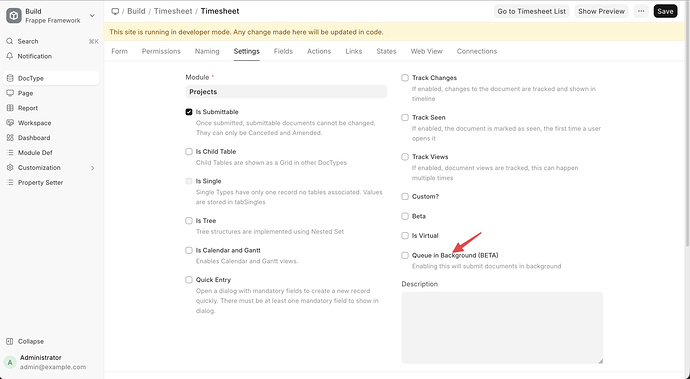Check the Custom? checkbox
The image size is (690, 379).
pyautogui.click(x=405, y=196)
